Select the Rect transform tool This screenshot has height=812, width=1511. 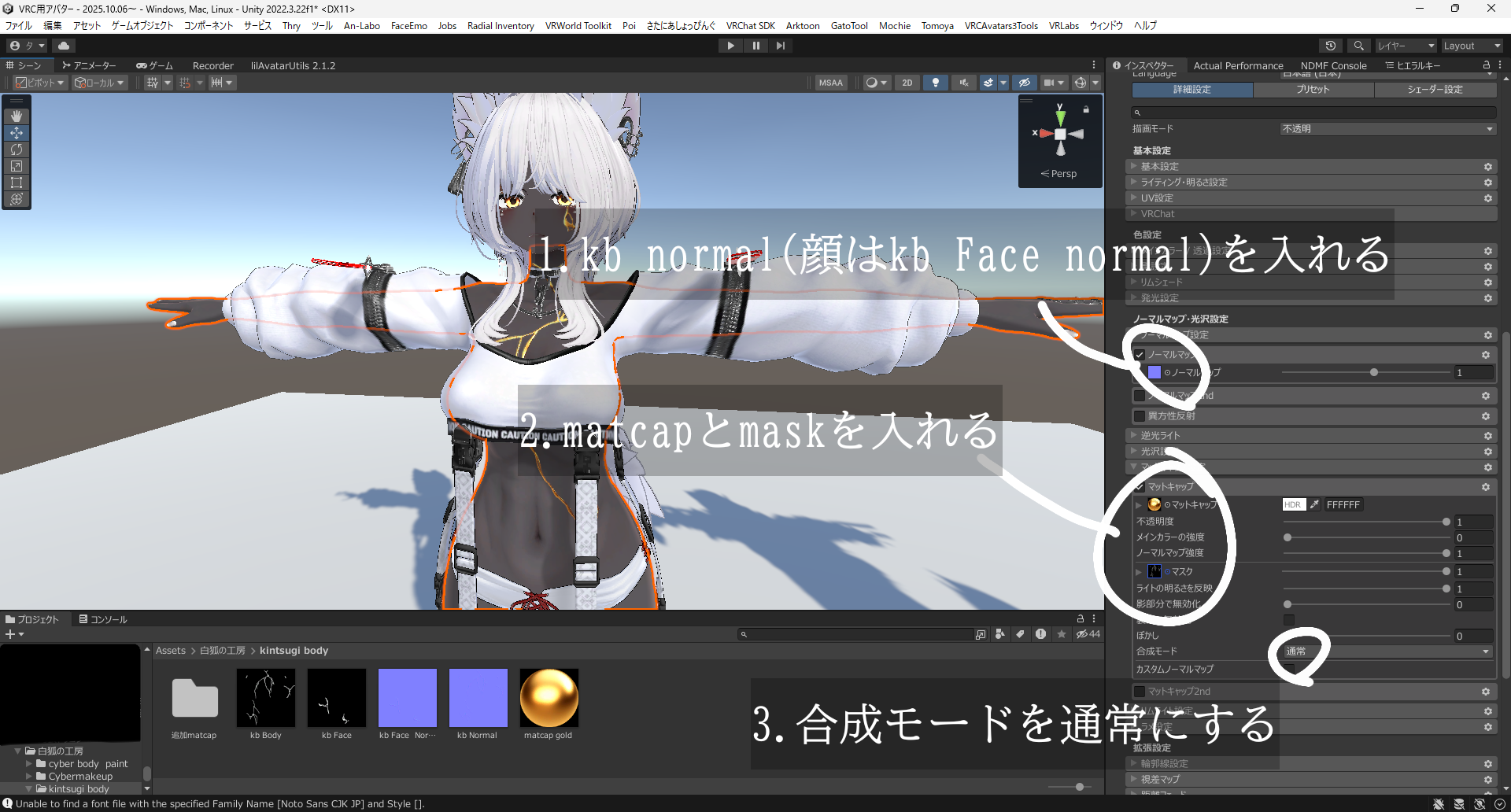17,183
